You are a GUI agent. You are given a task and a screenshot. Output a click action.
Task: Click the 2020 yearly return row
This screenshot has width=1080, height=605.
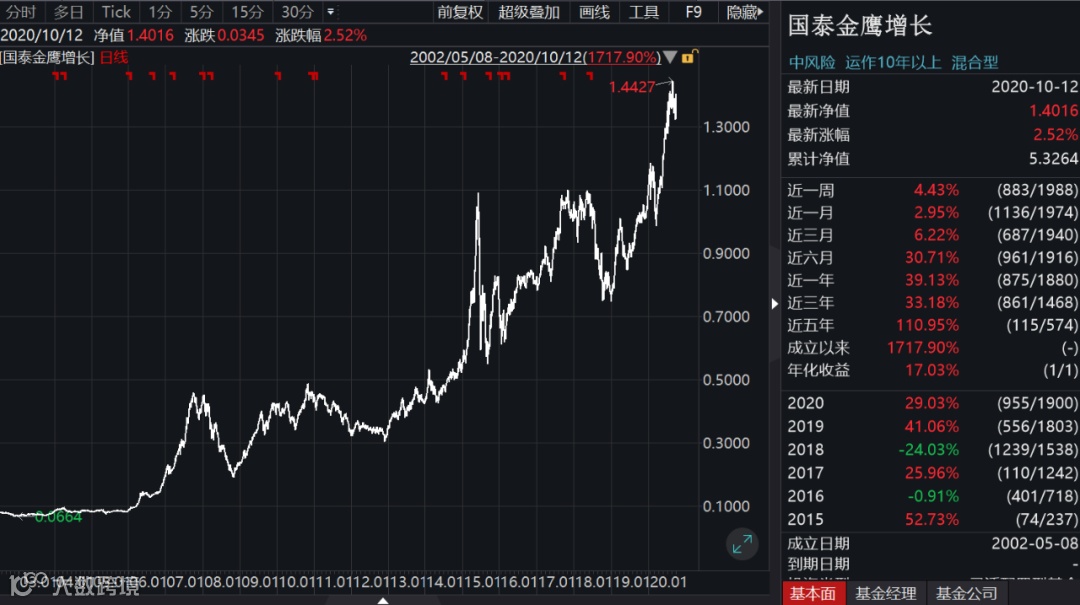click(x=932, y=403)
